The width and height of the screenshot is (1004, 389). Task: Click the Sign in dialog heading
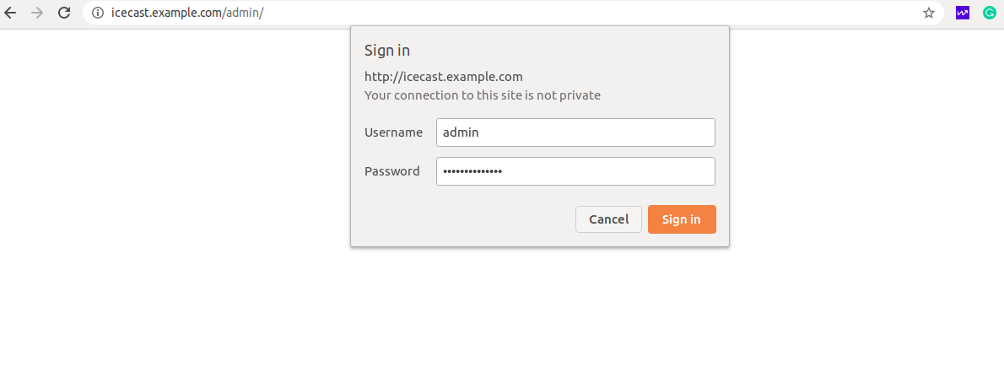coord(387,51)
